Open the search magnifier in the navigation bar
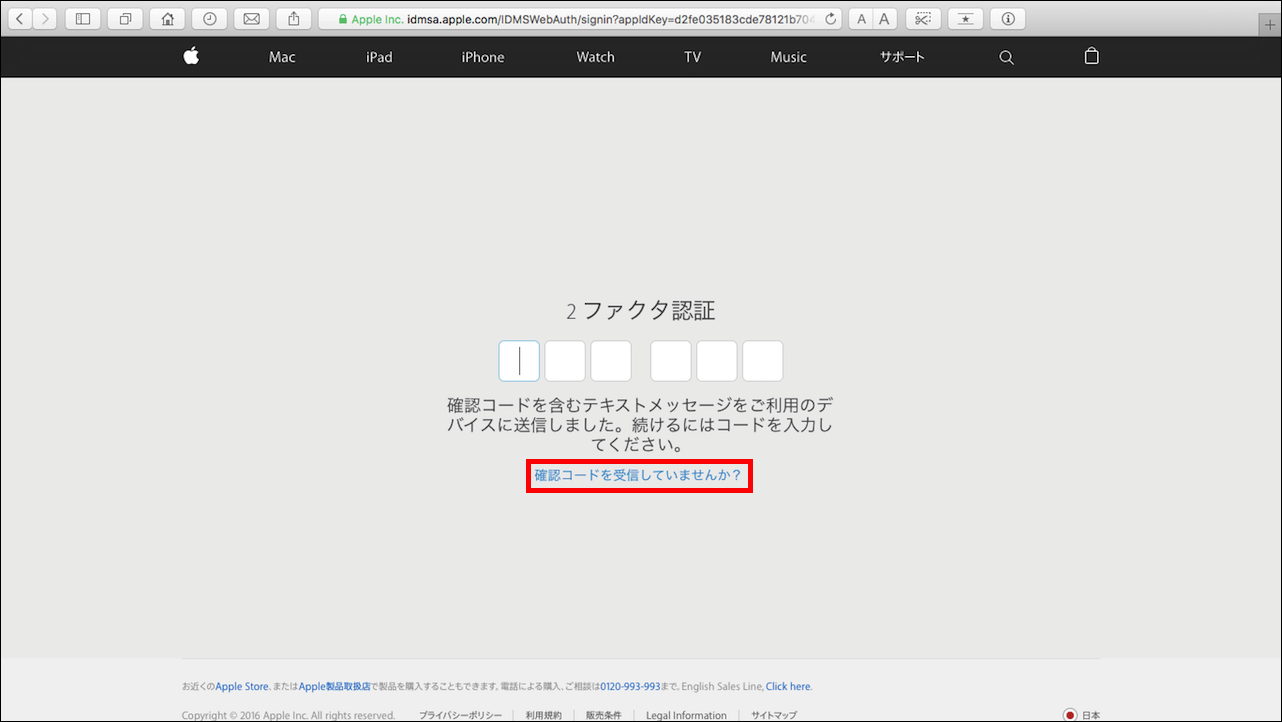The image size is (1282, 722). (1006, 57)
